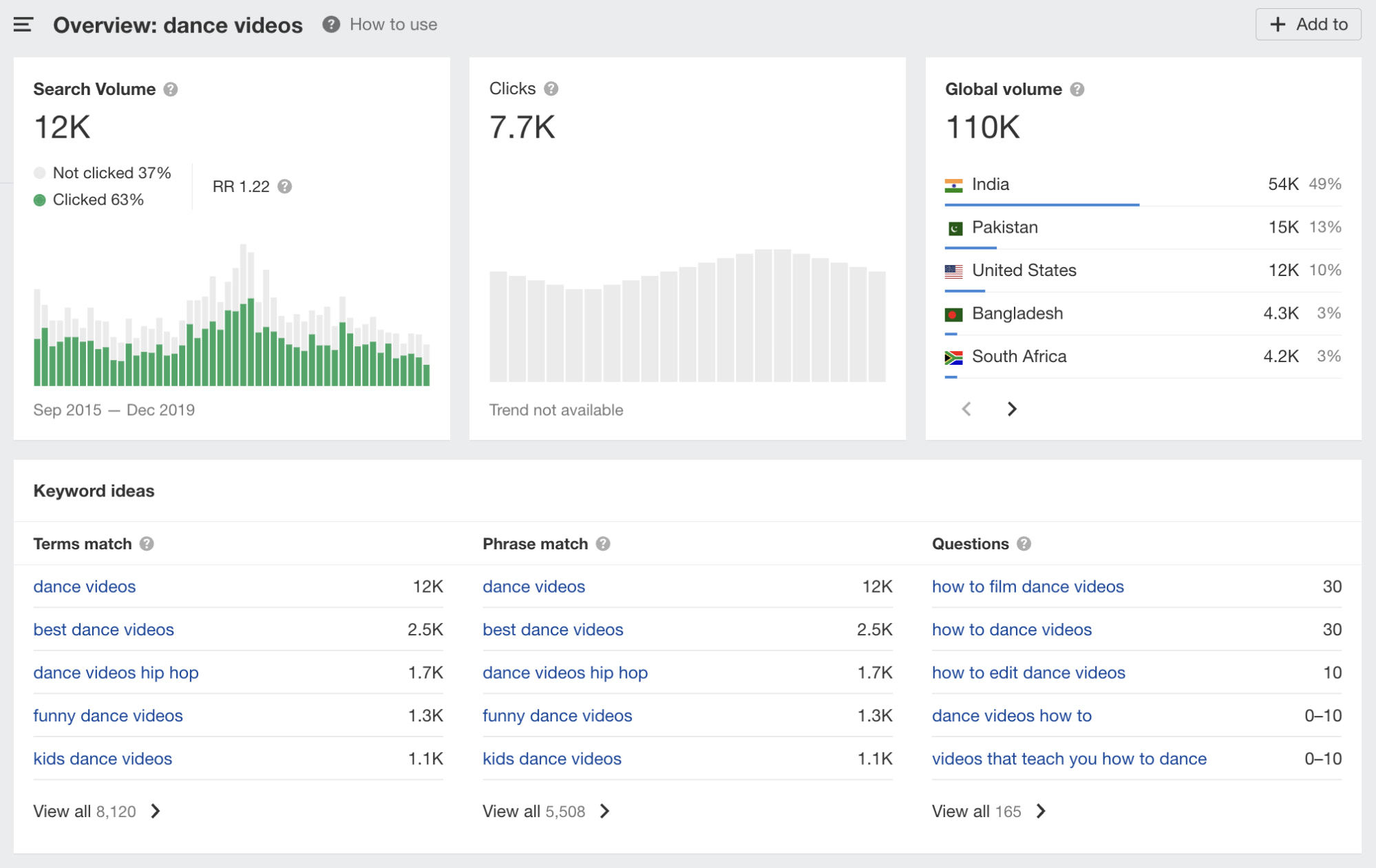Click the How to use help icon

tap(331, 25)
